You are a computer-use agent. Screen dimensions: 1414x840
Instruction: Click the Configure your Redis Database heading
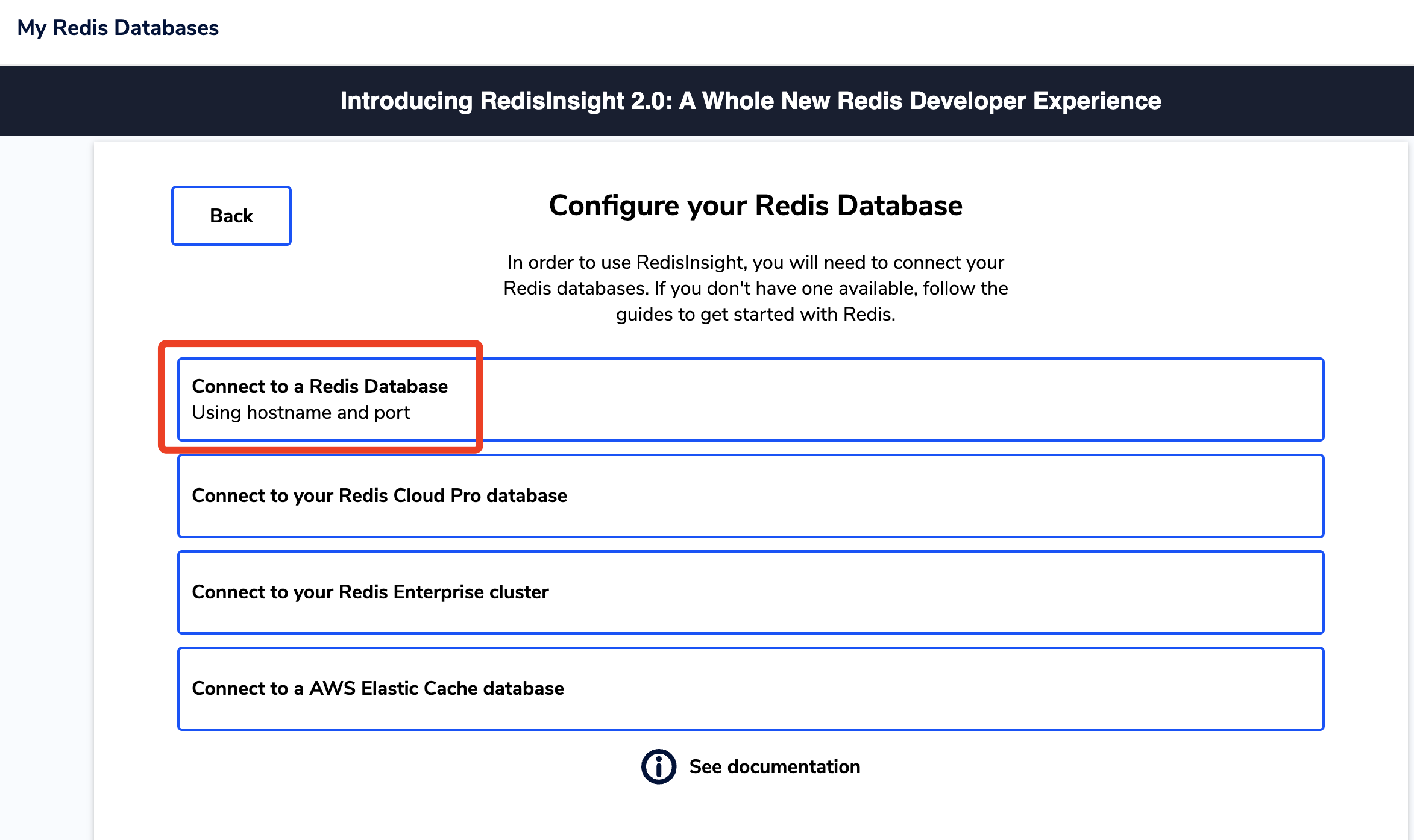(755, 205)
